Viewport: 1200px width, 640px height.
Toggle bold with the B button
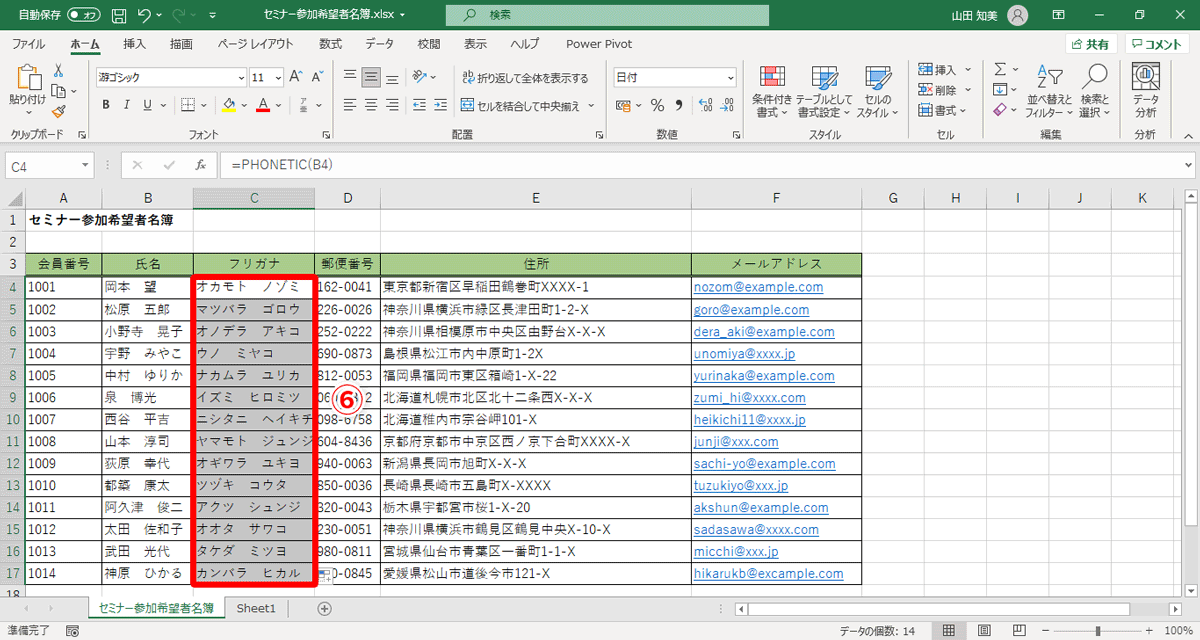click(x=106, y=104)
